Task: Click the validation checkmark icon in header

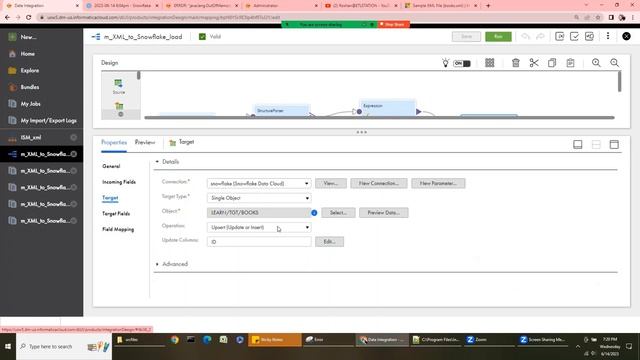Action: (x=574, y=36)
